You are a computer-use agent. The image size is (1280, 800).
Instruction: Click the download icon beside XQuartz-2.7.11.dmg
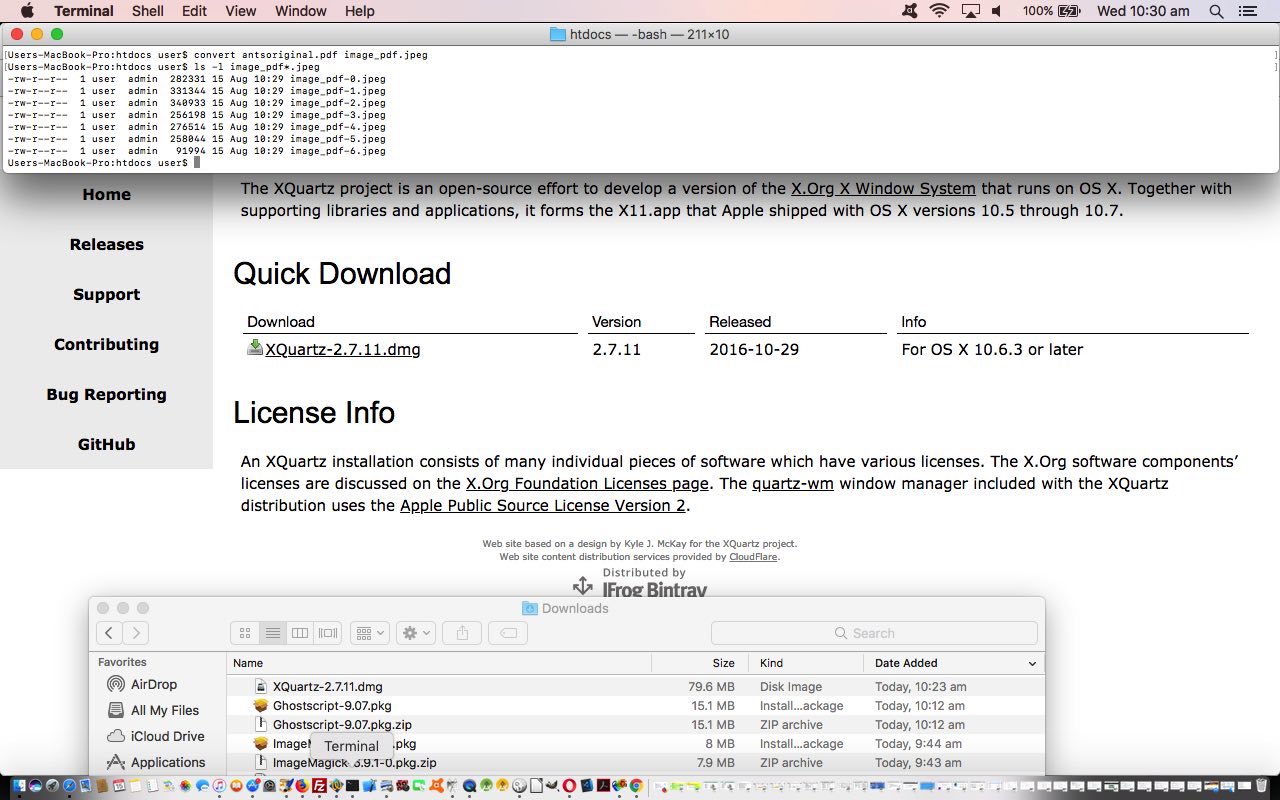(x=255, y=348)
